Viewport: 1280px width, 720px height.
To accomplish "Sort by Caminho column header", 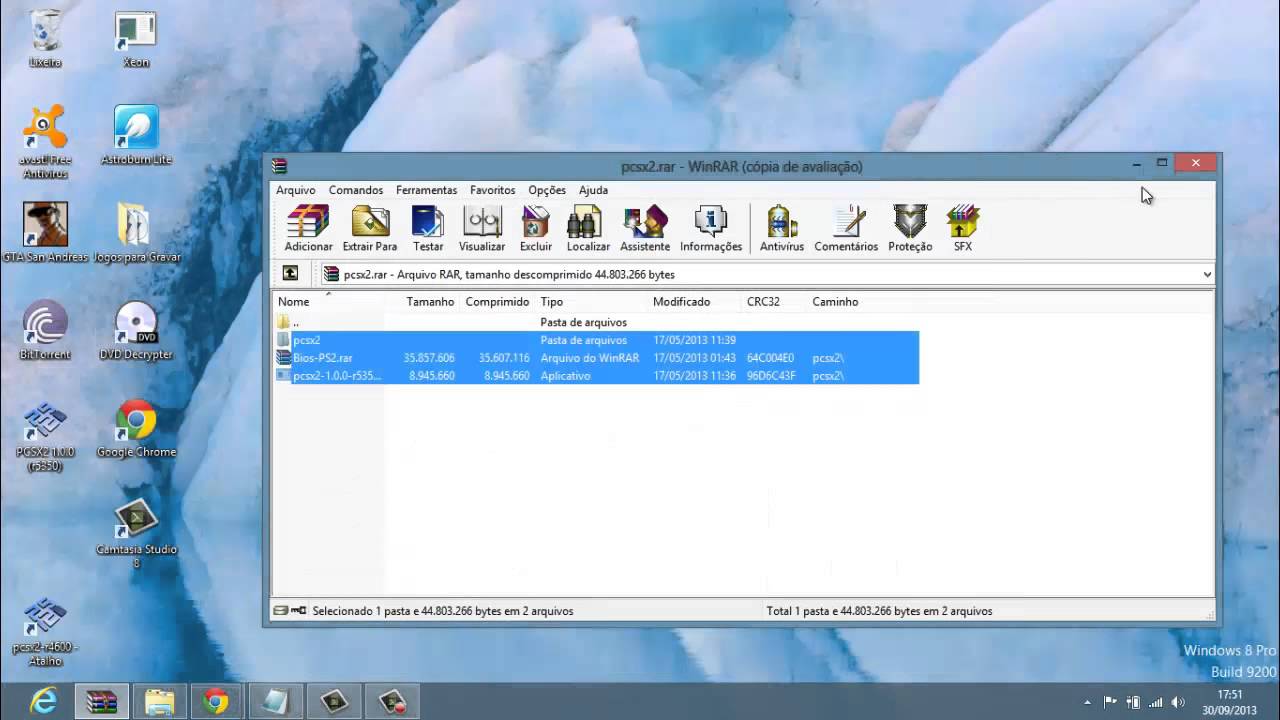I will pyautogui.click(x=862, y=301).
